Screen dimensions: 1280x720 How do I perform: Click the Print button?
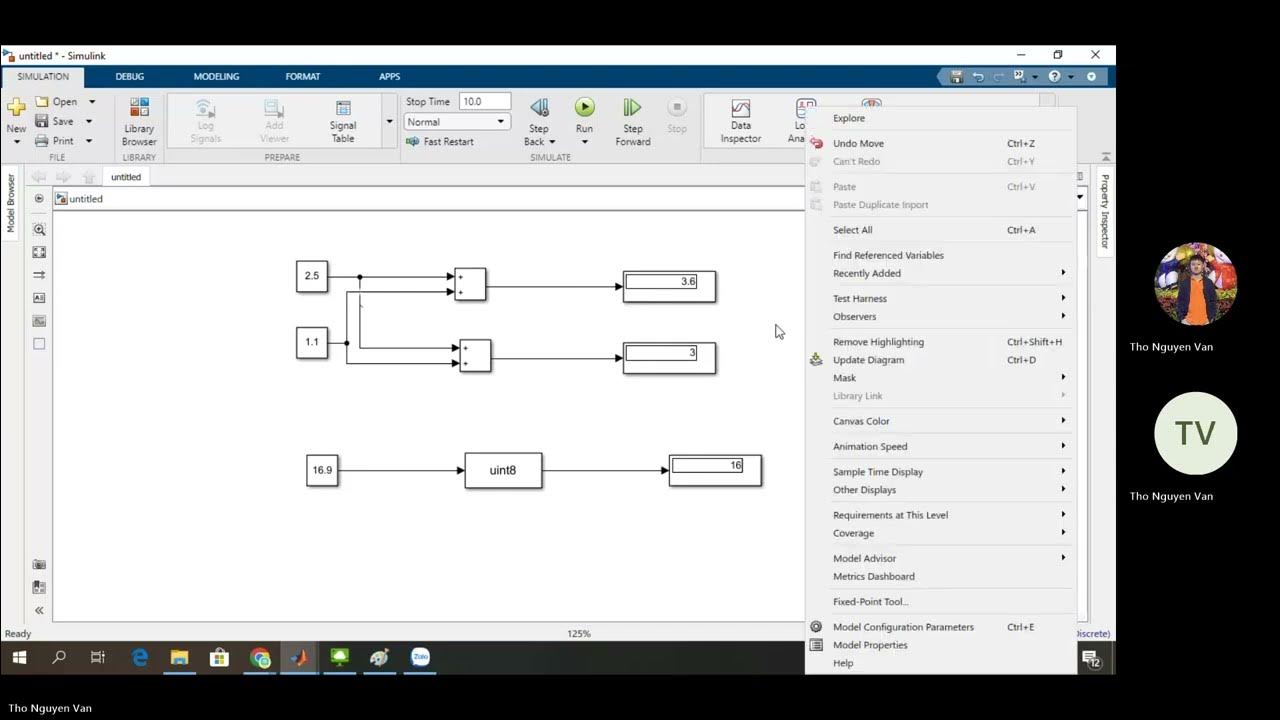[x=55, y=141]
